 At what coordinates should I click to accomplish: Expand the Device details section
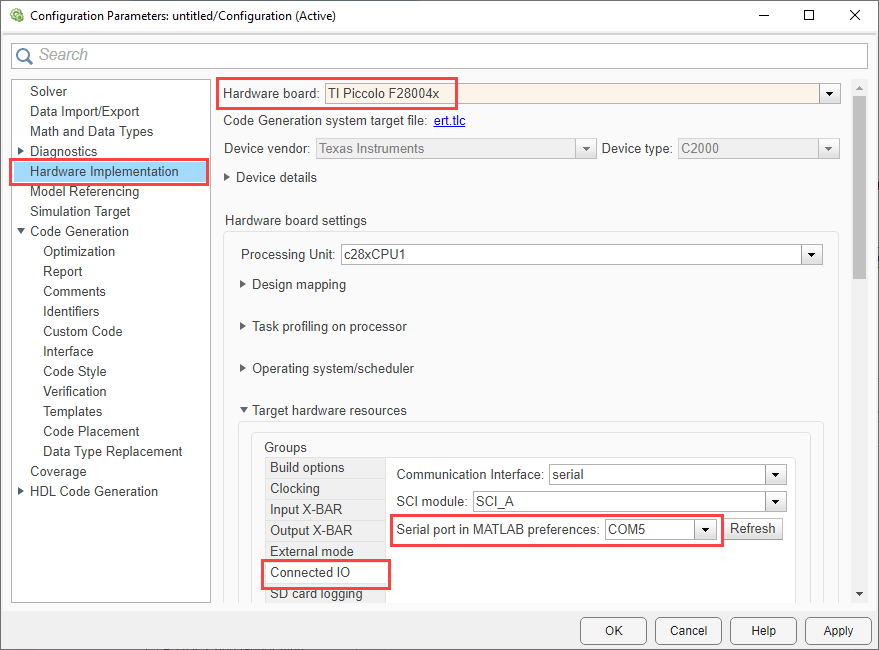coord(228,178)
